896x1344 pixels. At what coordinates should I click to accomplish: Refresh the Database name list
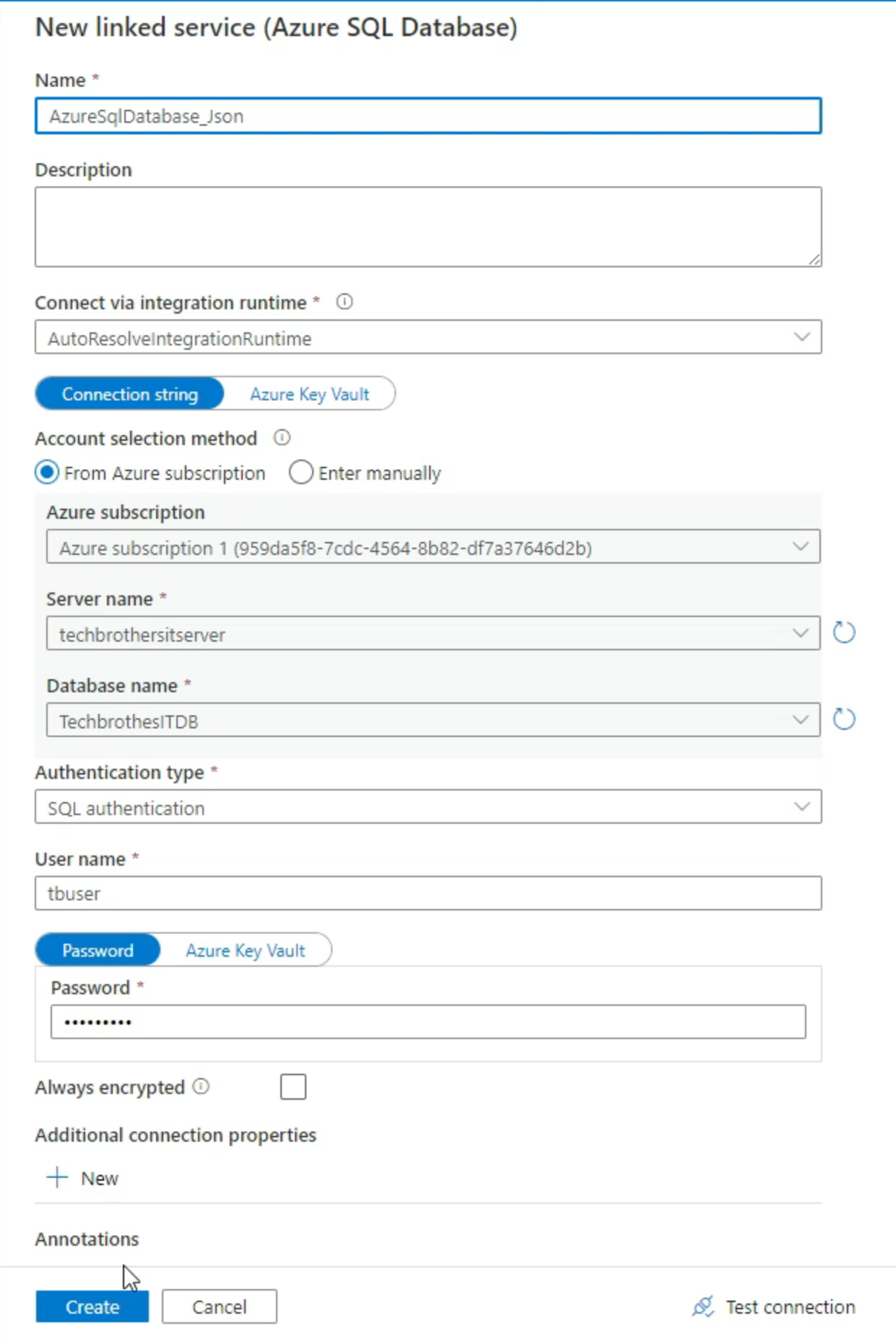click(843, 719)
